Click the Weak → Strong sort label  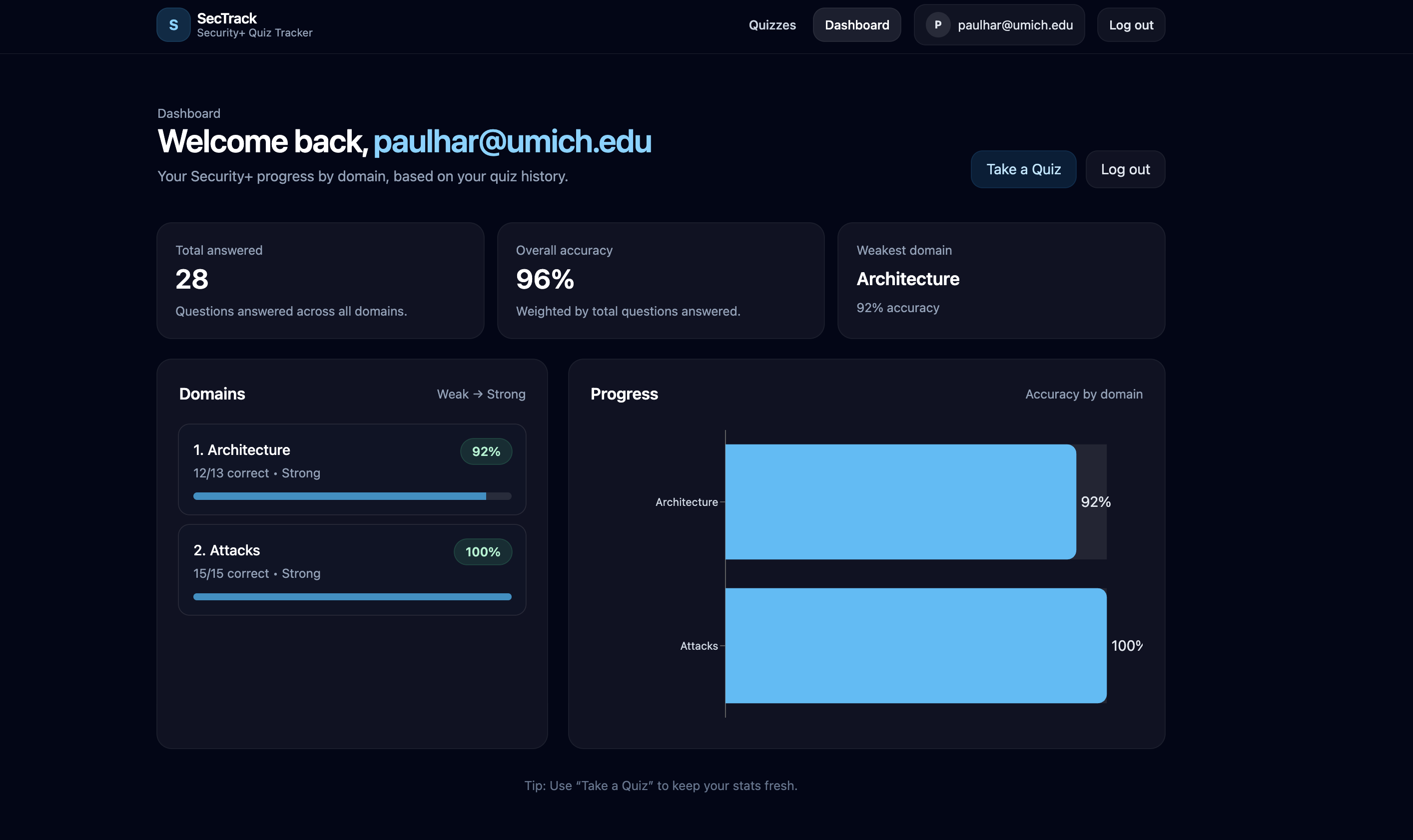pyautogui.click(x=481, y=394)
